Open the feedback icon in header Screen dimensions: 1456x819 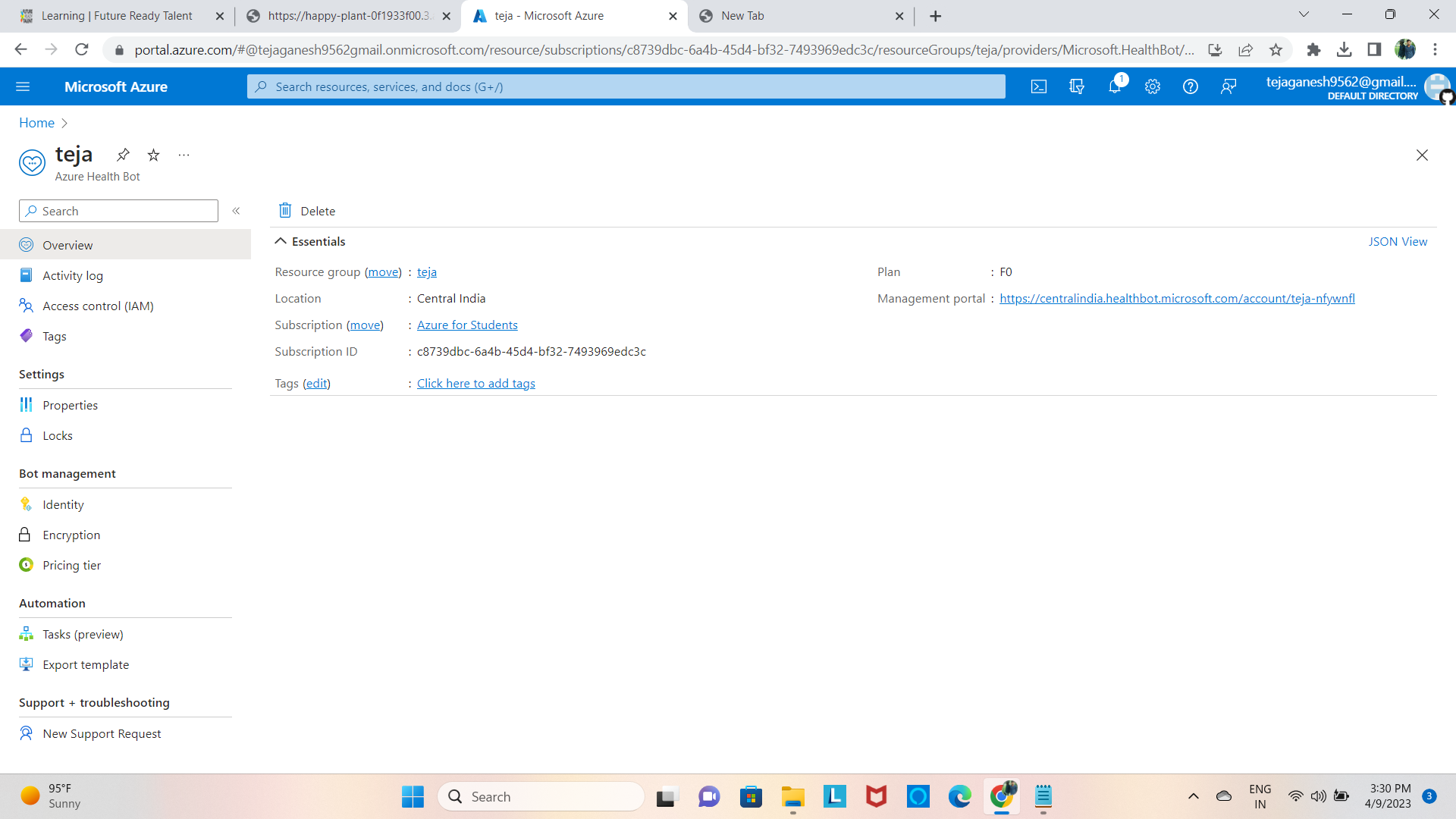(1228, 87)
